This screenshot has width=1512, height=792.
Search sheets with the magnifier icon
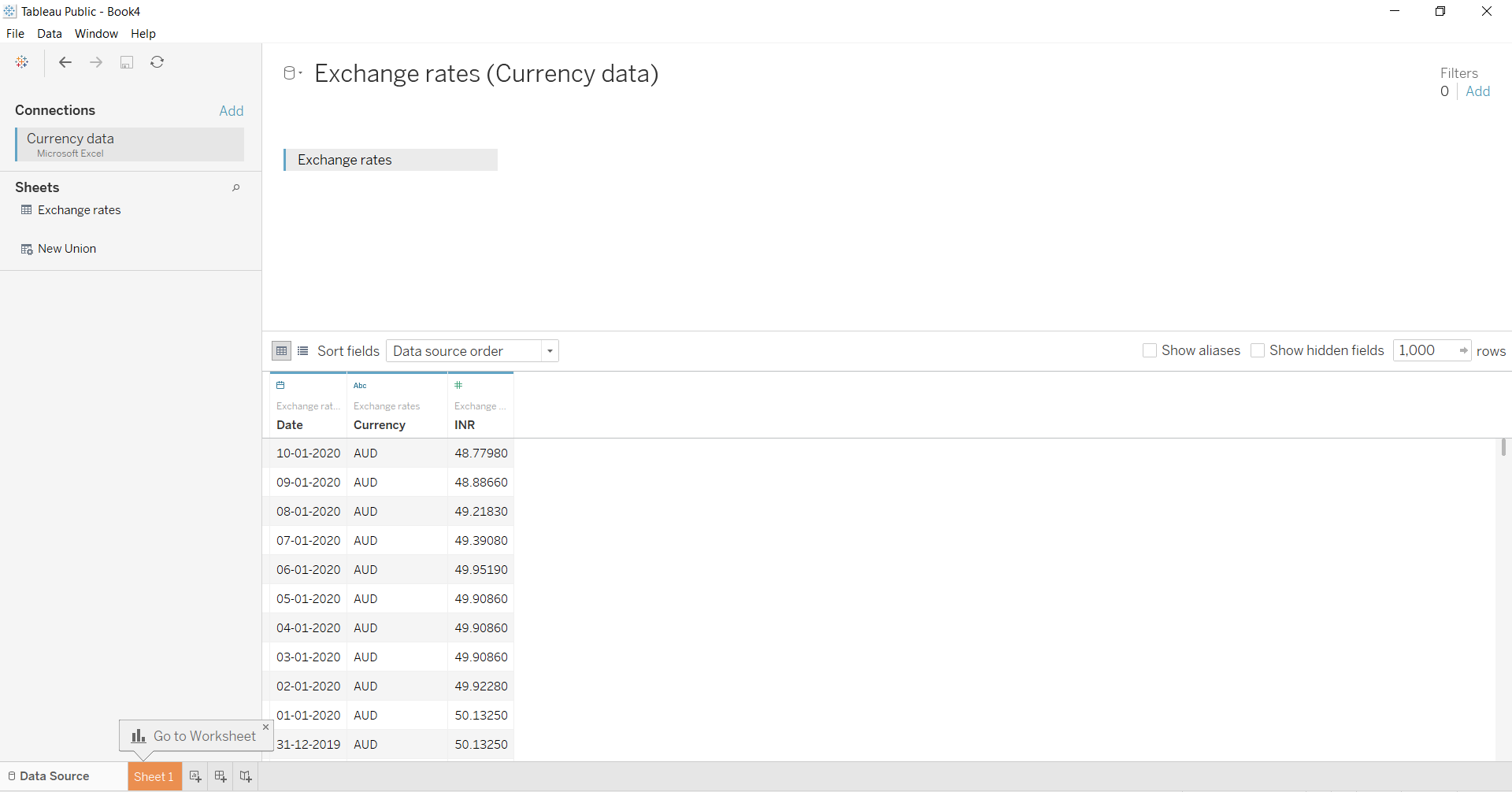click(x=235, y=187)
